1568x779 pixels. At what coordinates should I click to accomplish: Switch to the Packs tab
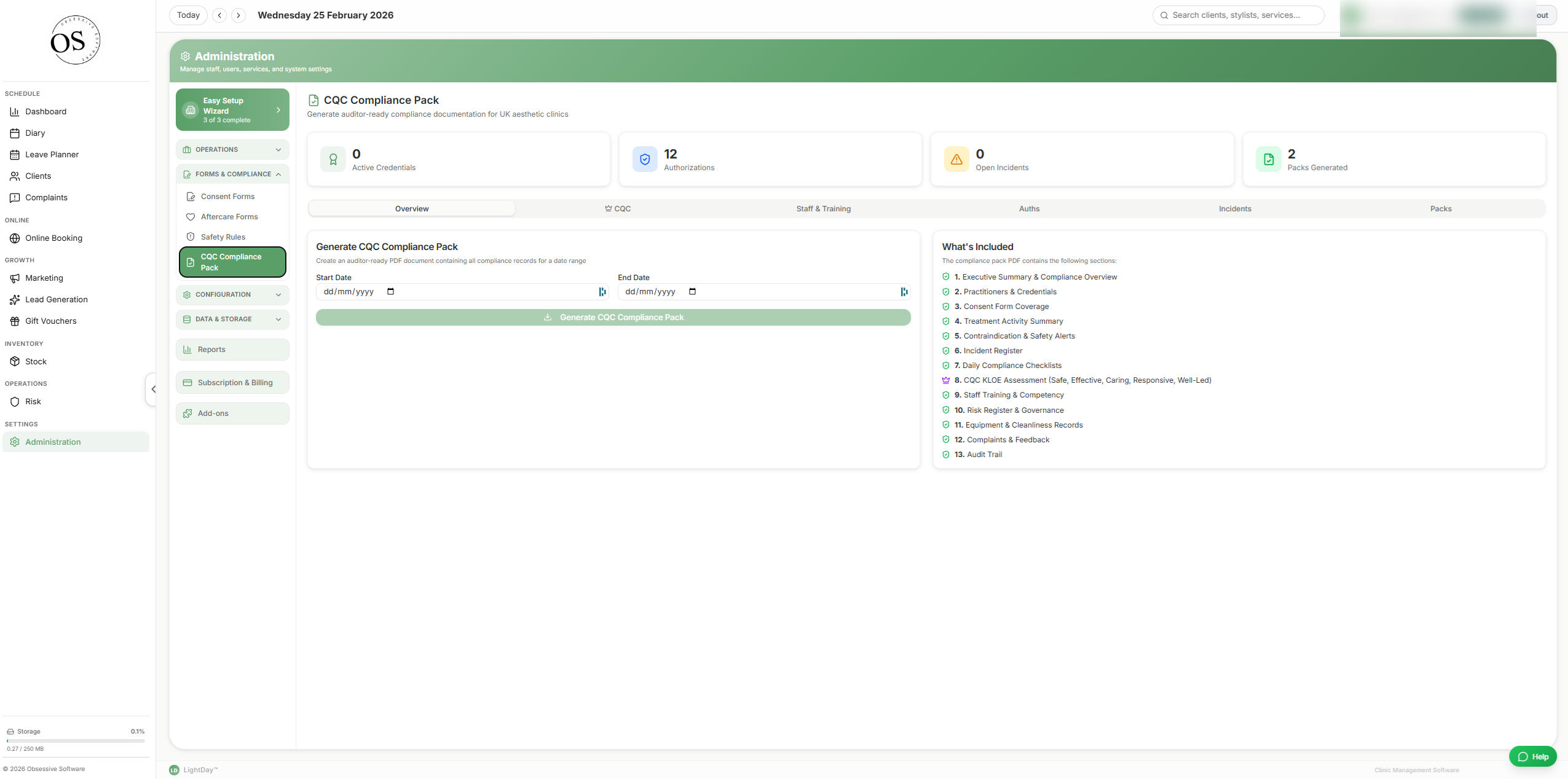1441,209
